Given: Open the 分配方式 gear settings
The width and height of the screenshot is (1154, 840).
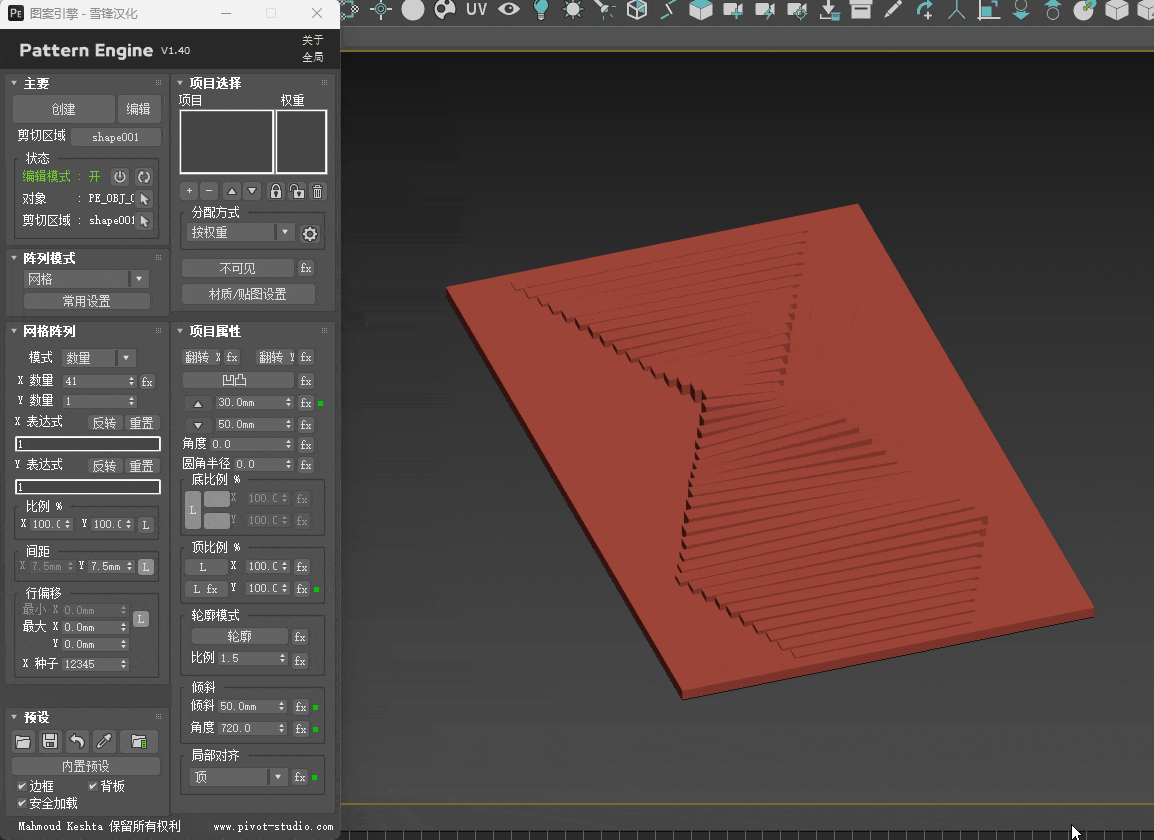Looking at the screenshot, I should click(x=310, y=234).
